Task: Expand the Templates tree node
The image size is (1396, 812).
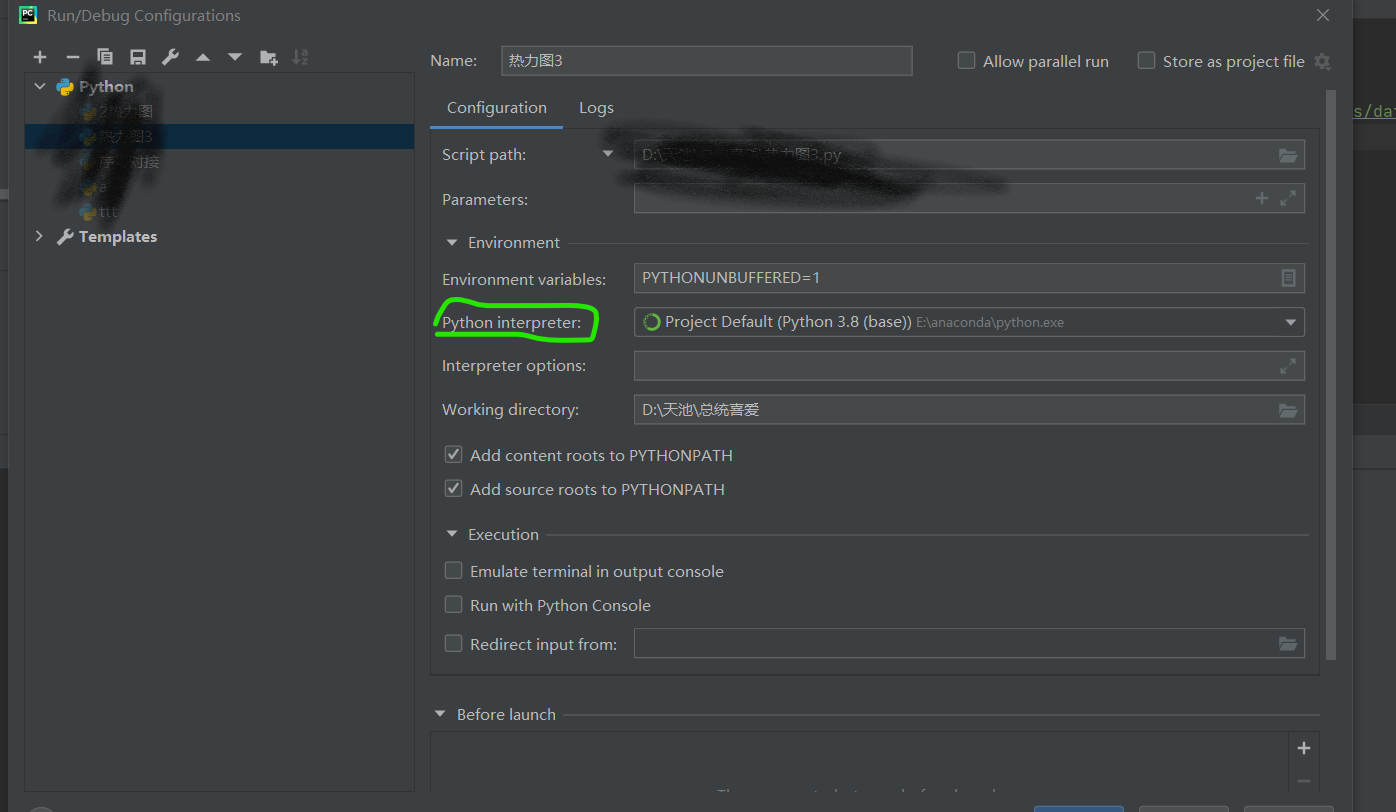Action: [x=38, y=236]
